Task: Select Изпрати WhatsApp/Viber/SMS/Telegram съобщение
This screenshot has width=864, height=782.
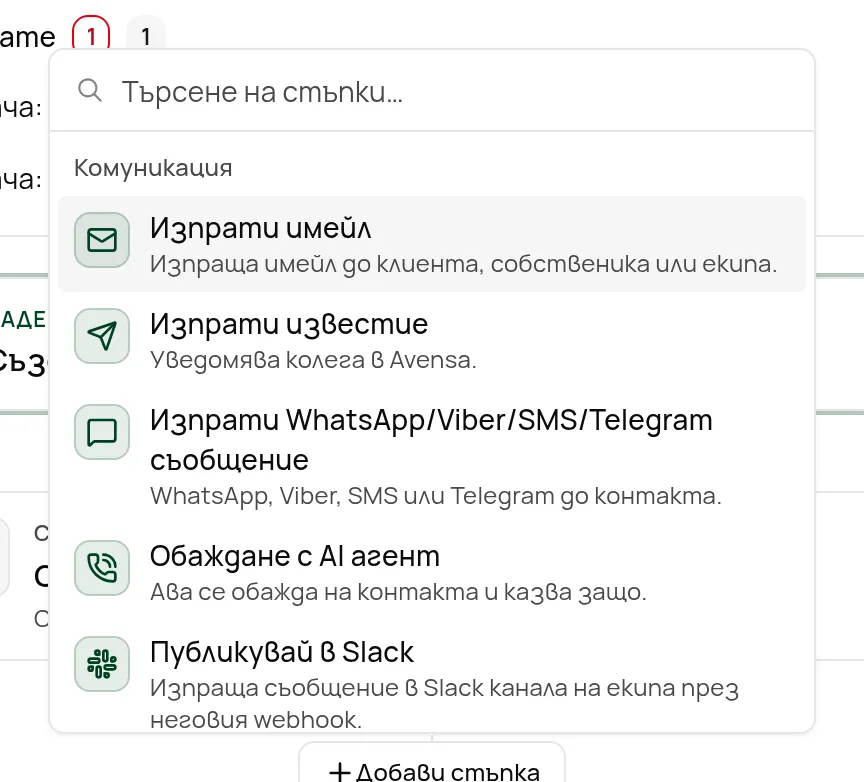Action: tap(432, 457)
